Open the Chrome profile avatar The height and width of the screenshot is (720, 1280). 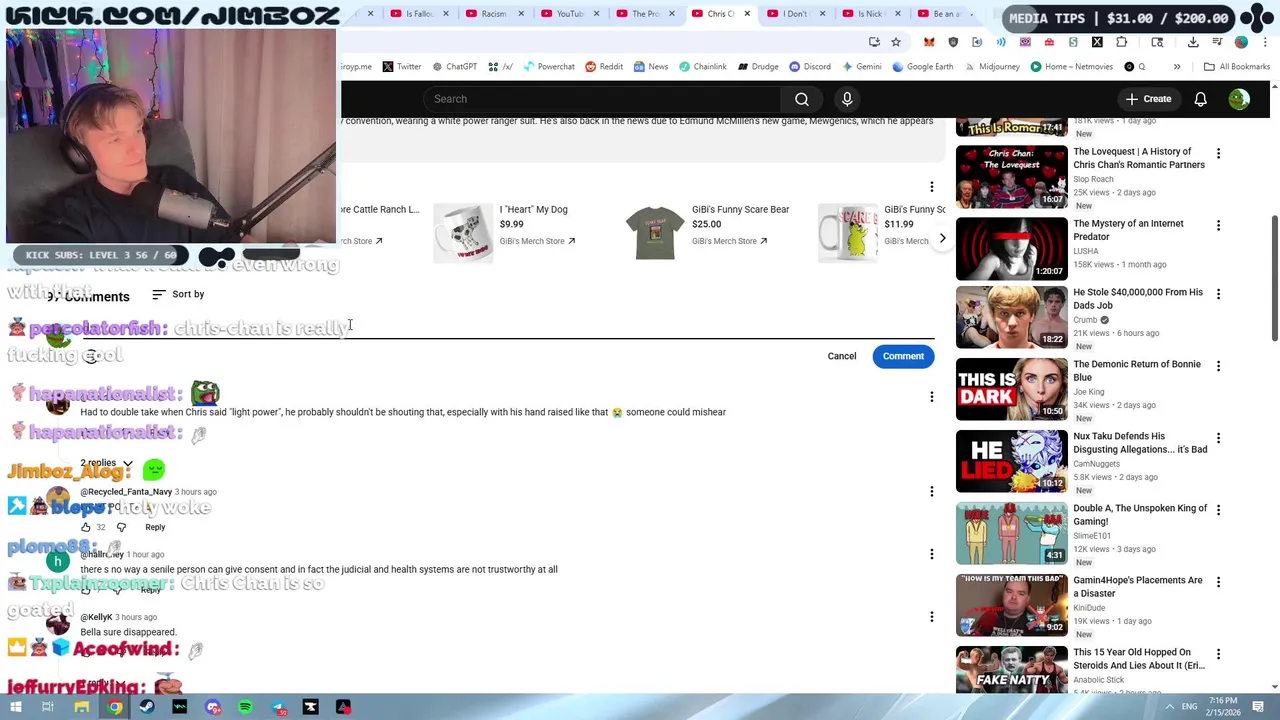1241,42
